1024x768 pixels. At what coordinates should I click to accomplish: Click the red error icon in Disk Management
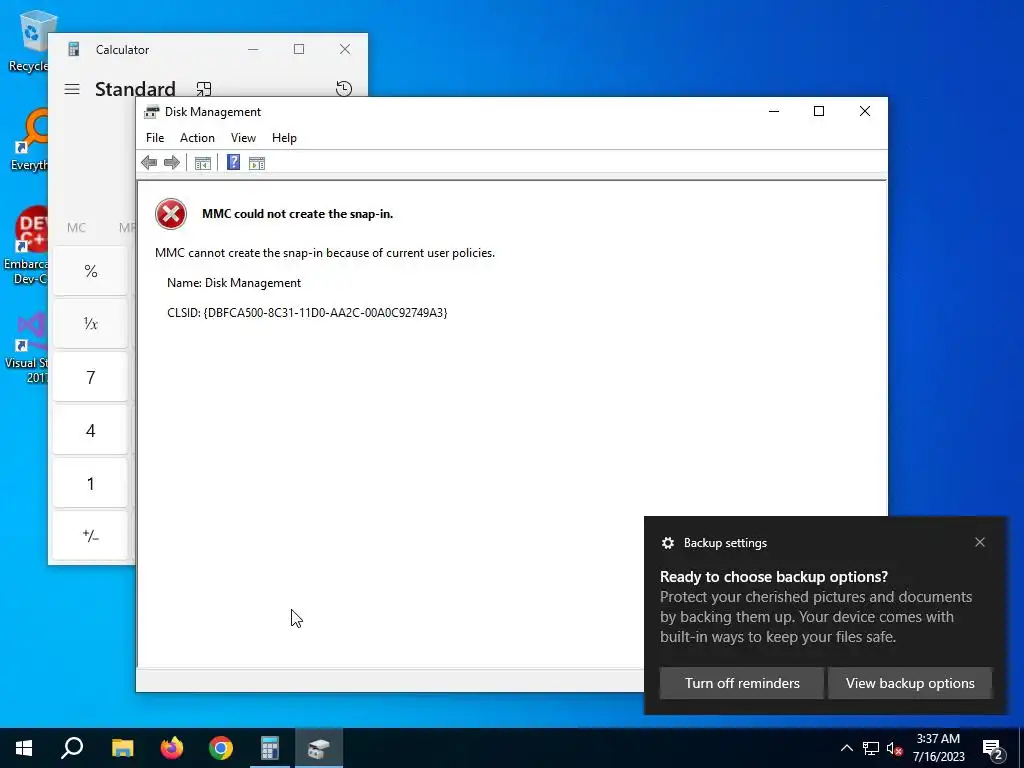(x=171, y=214)
